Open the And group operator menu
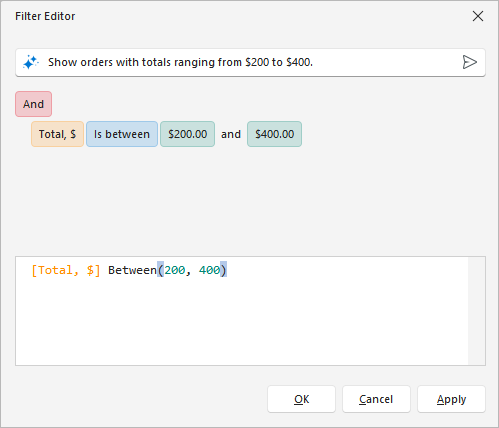This screenshot has height=428, width=499. (33, 104)
